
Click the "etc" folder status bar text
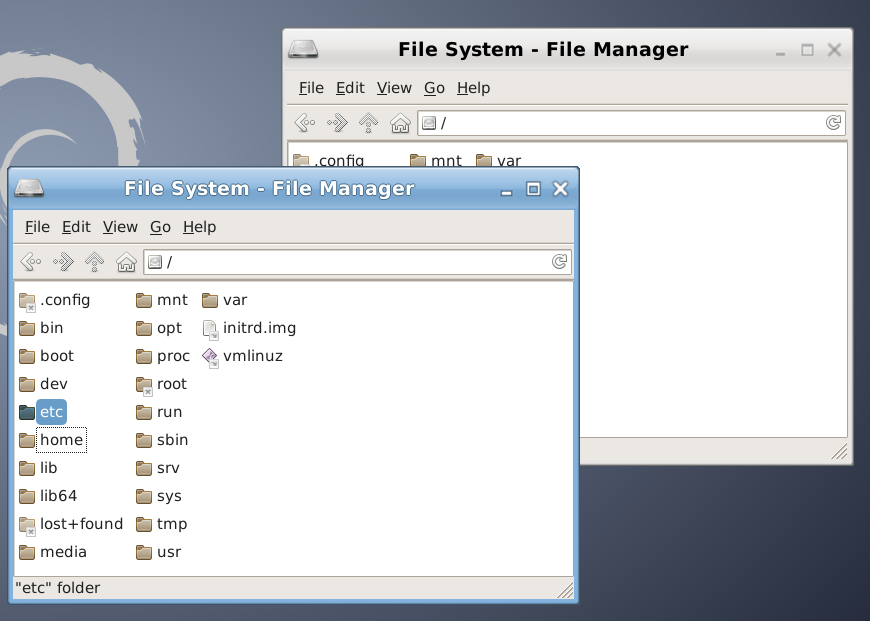coord(58,588)
